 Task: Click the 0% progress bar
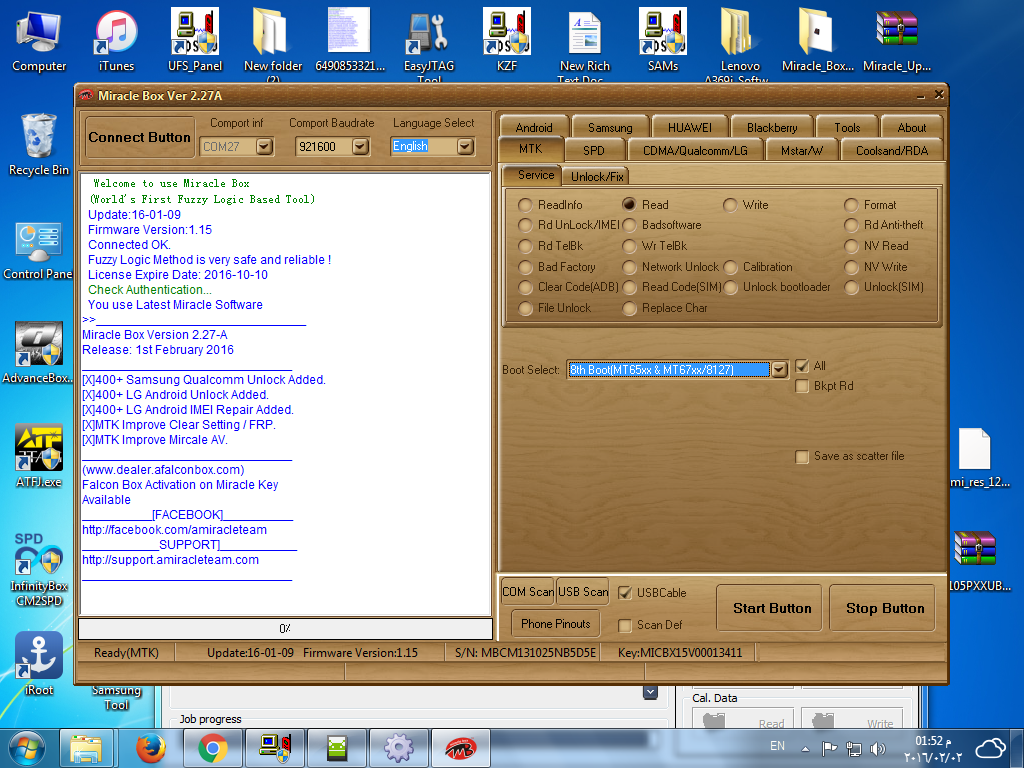point(285,629)
